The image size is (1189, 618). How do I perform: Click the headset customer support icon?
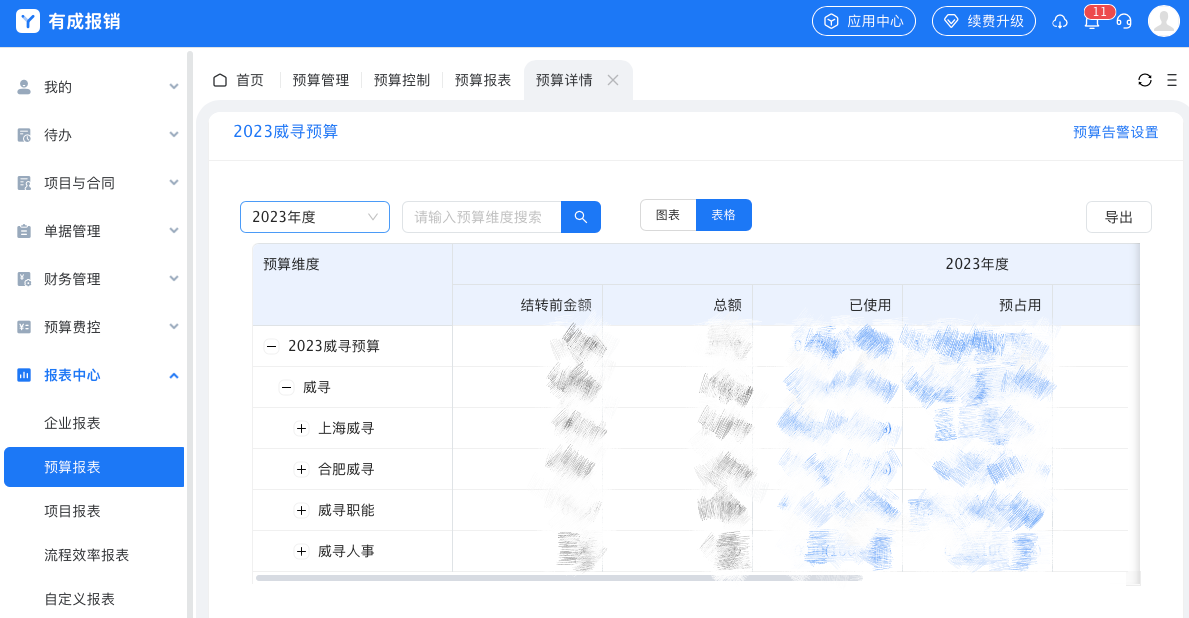[x=1127, y=21]
